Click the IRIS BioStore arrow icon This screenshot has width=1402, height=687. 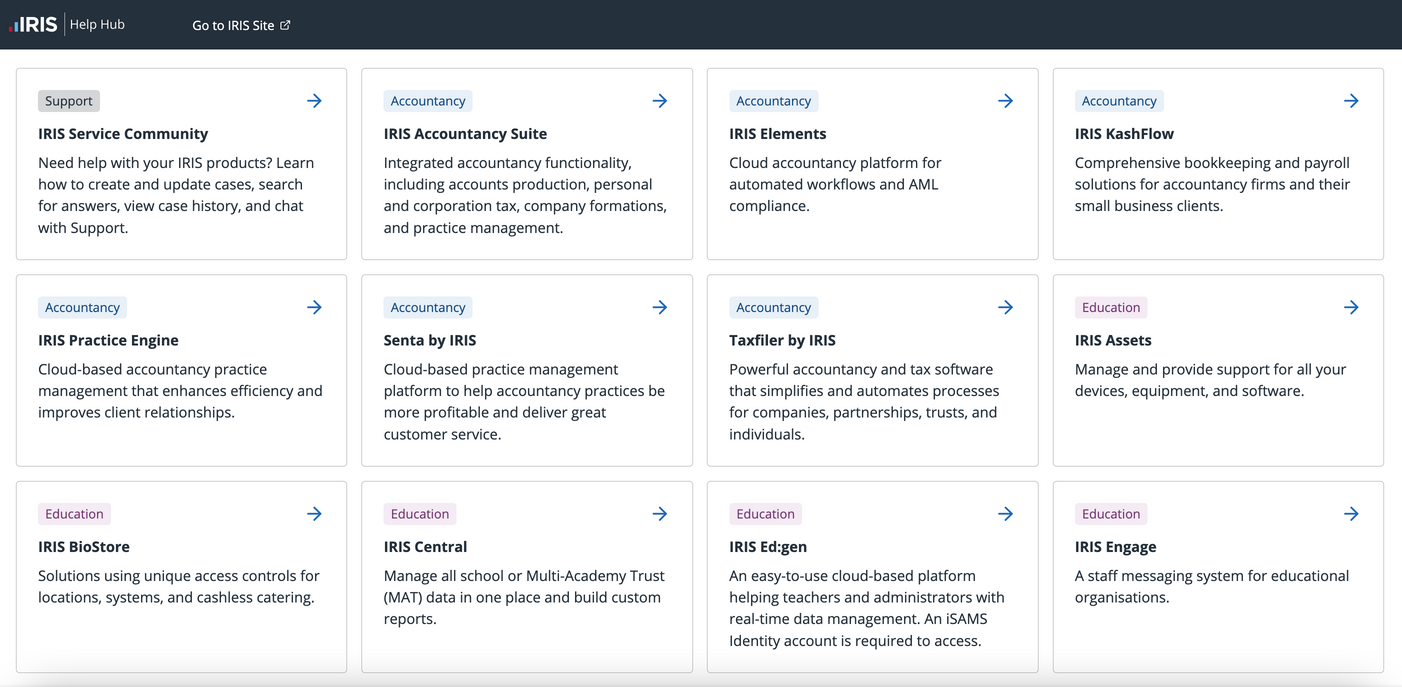tap(314, 514)
